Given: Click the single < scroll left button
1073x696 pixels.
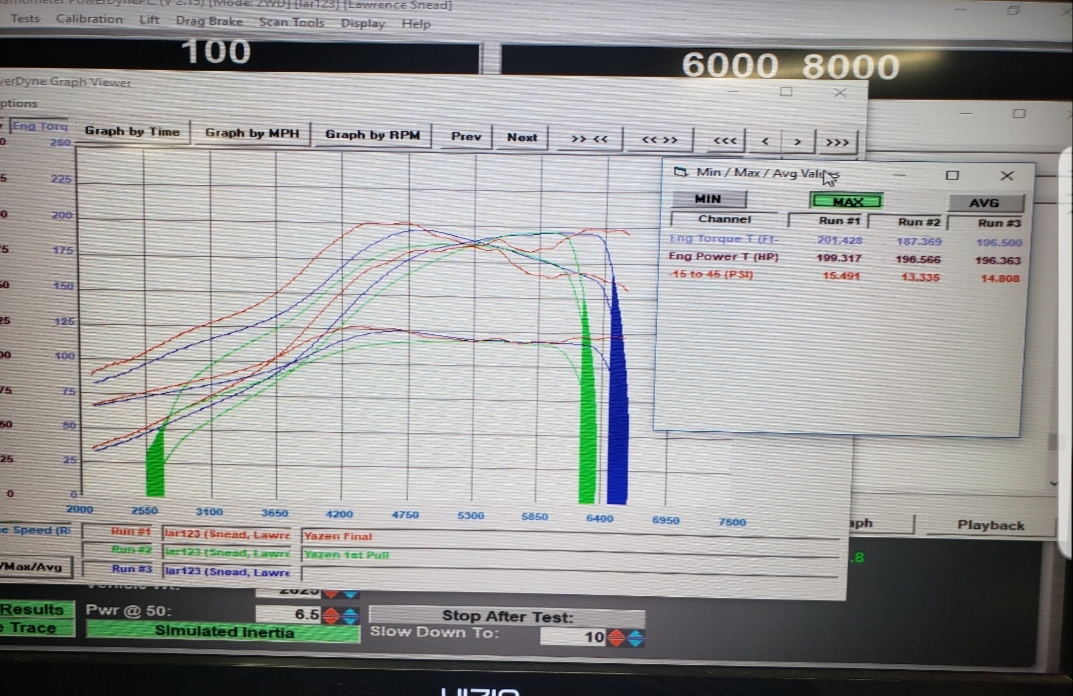Looking at the screenshot, I should coord(765,142).
